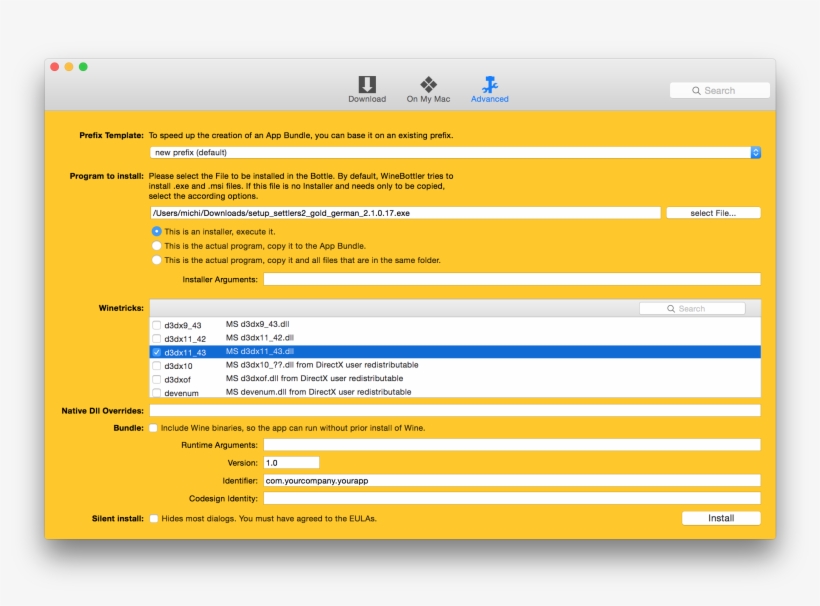
Task: Select 'MS d3dx9_43.dll' row text
Action: (257, 324)
